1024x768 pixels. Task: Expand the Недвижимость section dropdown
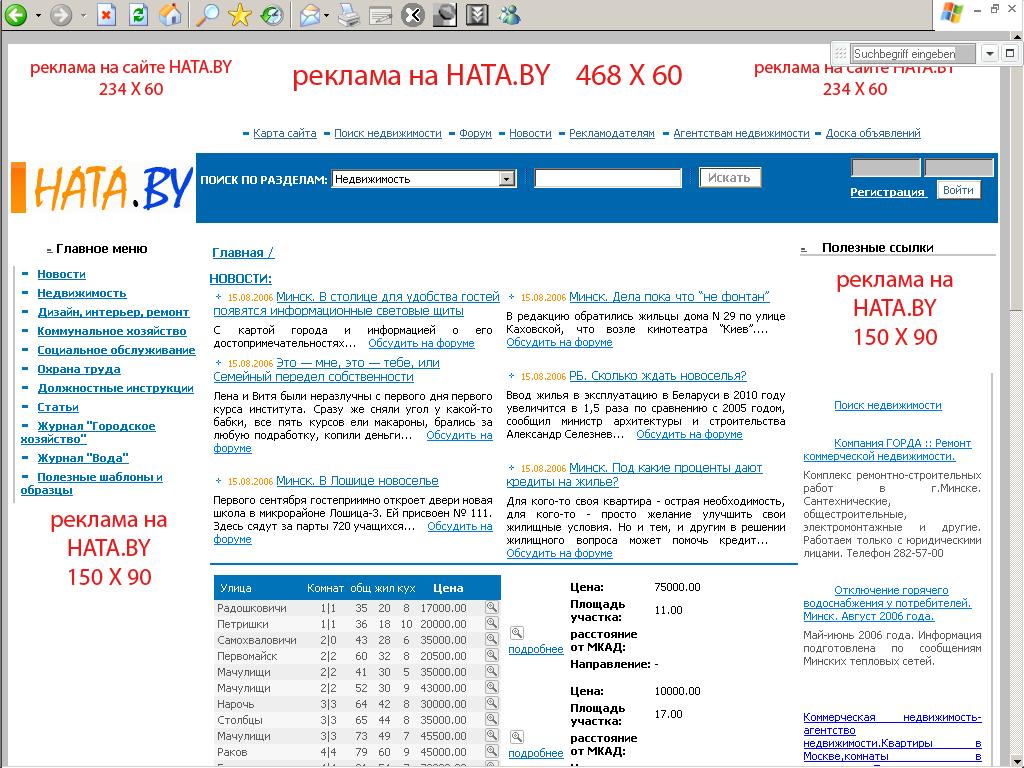pyautogui.click(x=507, y=178)
